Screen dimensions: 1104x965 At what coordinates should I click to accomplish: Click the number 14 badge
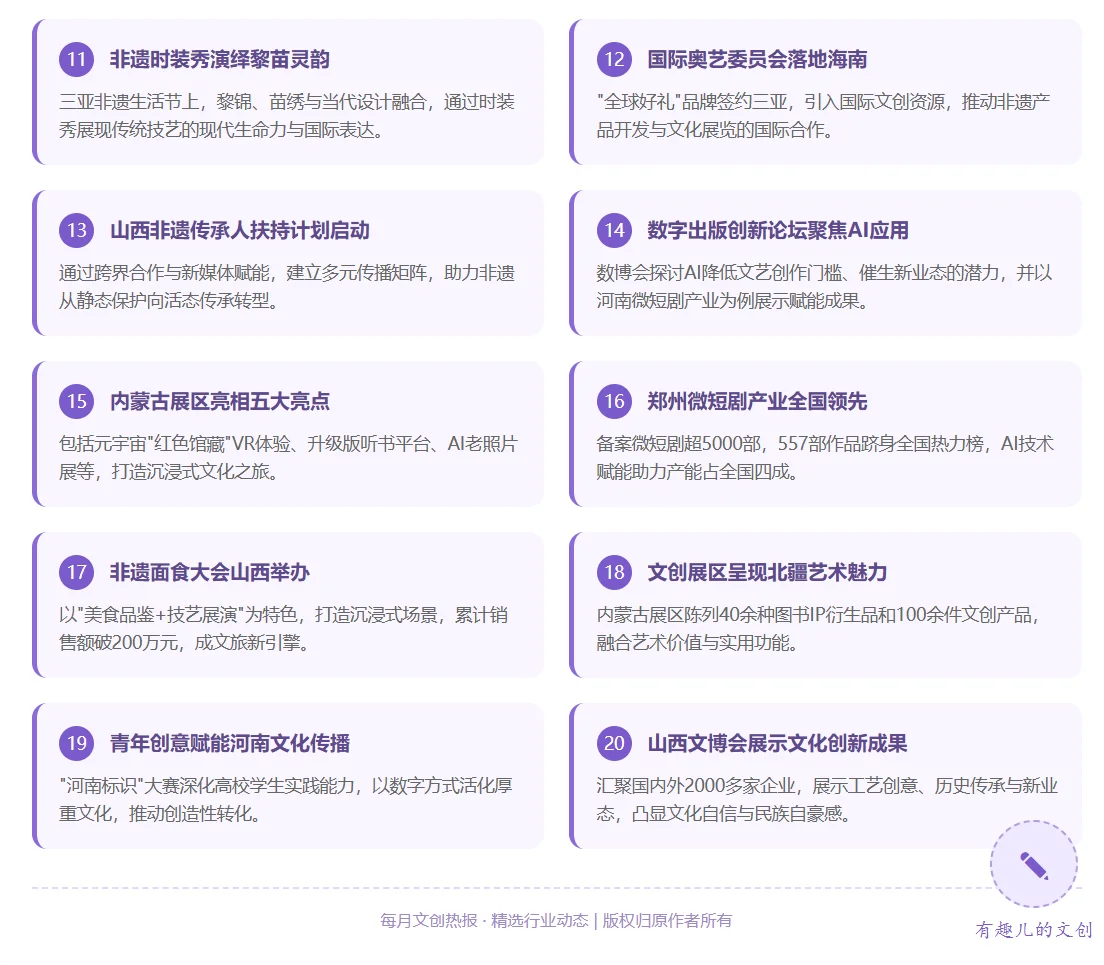pyautogui.click(x=614, y=230)
